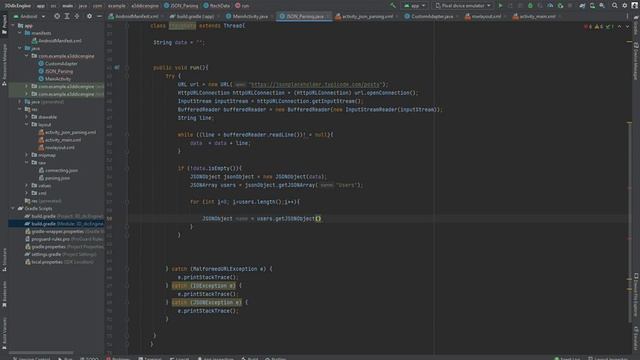Screen dimensions: 640x360
Task: Open Search Everywhere magnifier icon
Action: 615,6
